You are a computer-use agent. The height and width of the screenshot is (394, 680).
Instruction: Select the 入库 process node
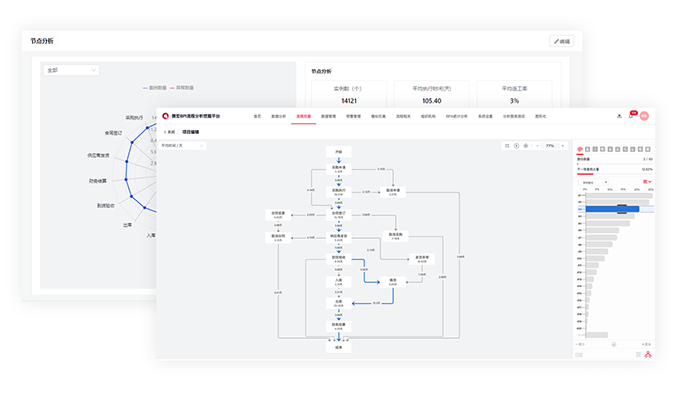pyautogui.click(x=339, y=282)
